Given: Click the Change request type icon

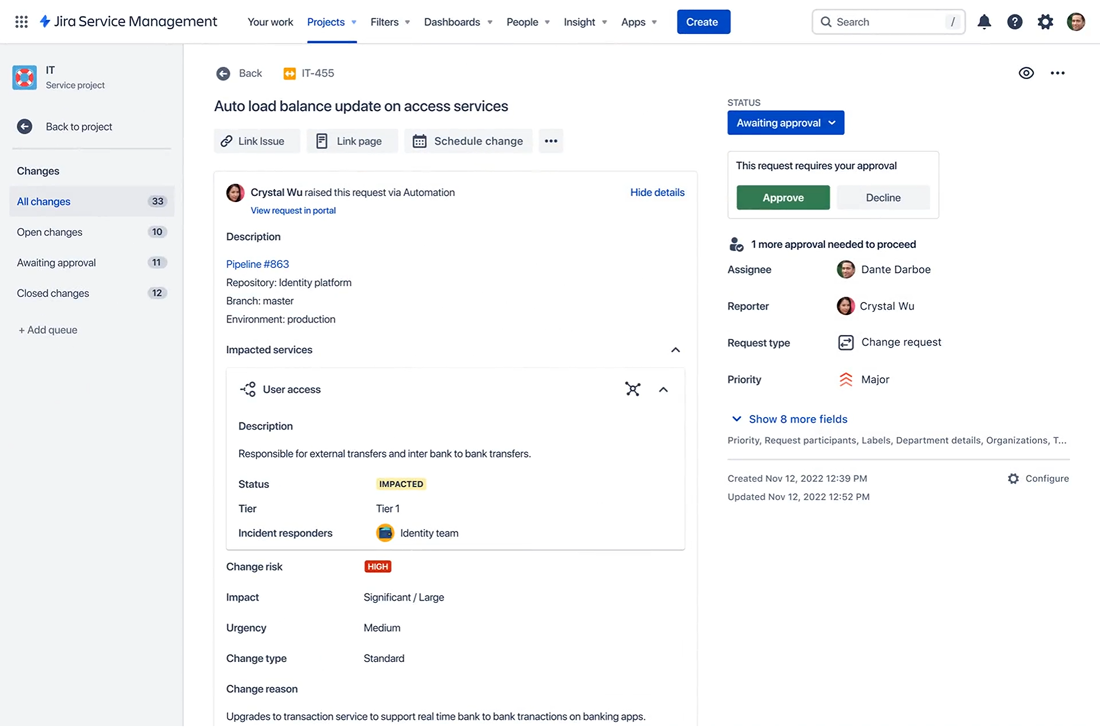Looking at the screenshot, I should pos(846,342).
